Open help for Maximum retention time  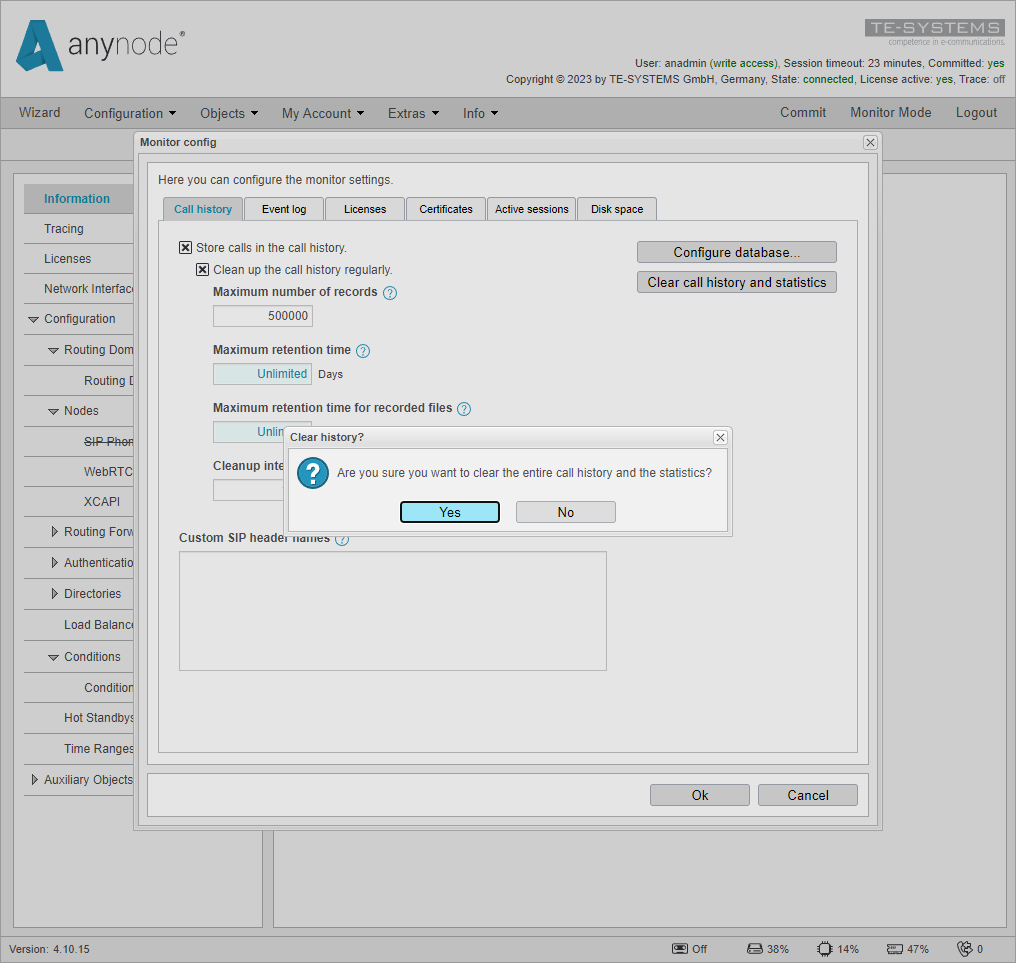362,350
